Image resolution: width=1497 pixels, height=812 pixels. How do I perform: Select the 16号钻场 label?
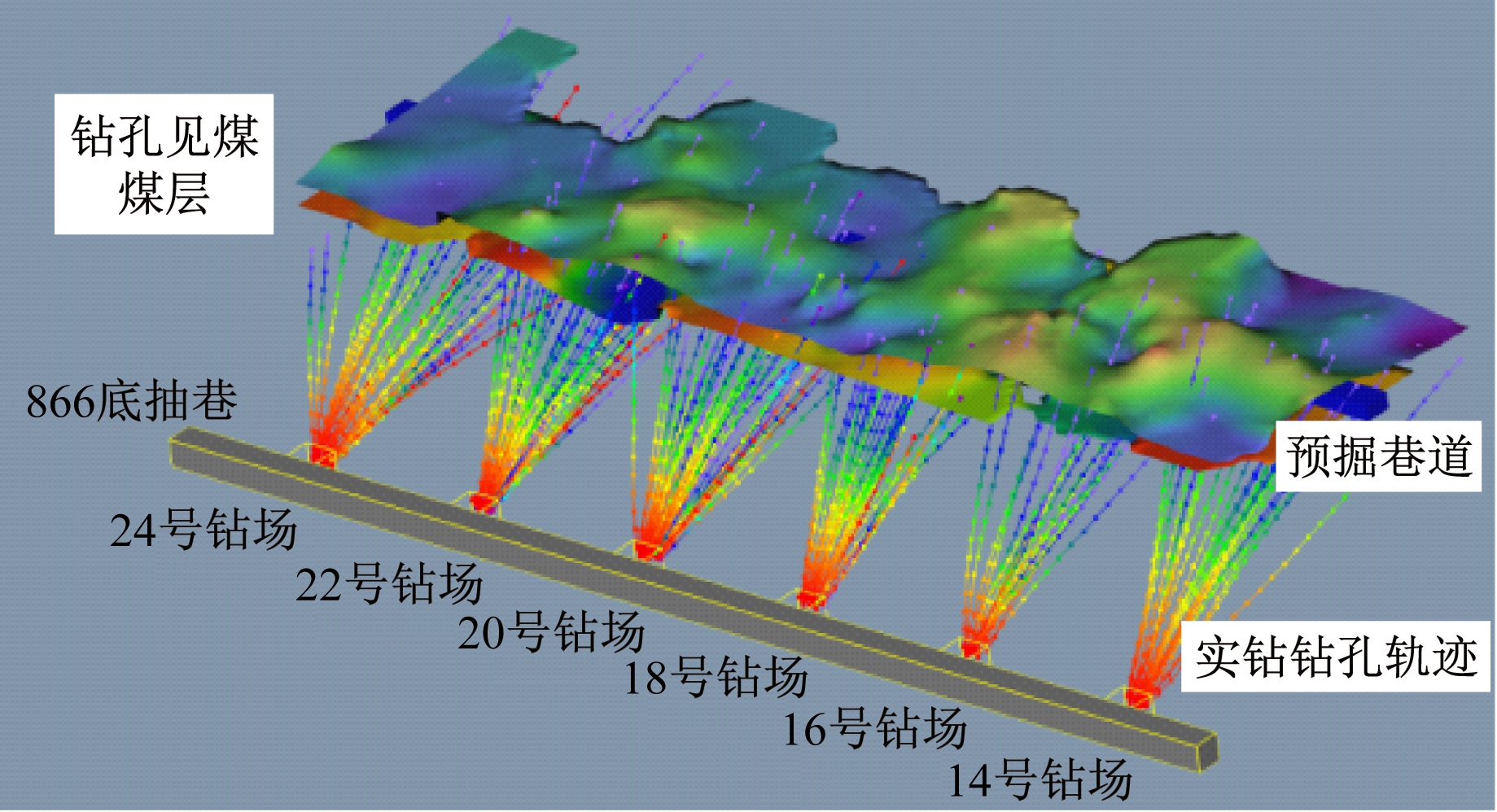pyautogui.click(x=874, y=728)
